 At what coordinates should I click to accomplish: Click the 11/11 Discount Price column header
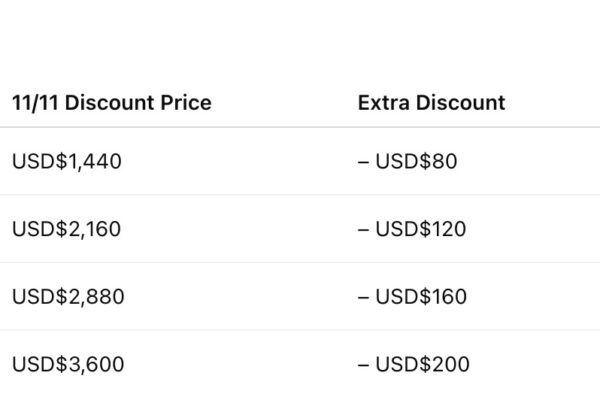pos(111,103)
